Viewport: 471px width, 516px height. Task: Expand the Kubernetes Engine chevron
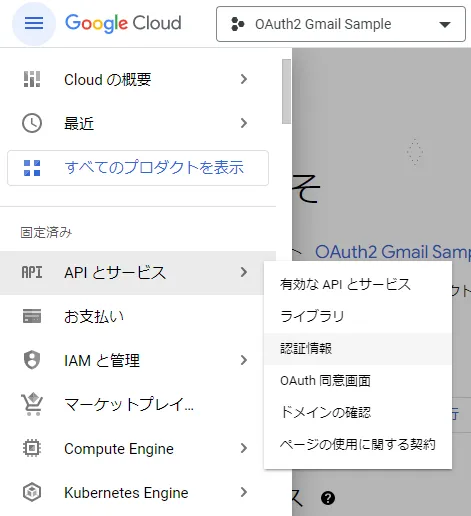pos(244,492)
